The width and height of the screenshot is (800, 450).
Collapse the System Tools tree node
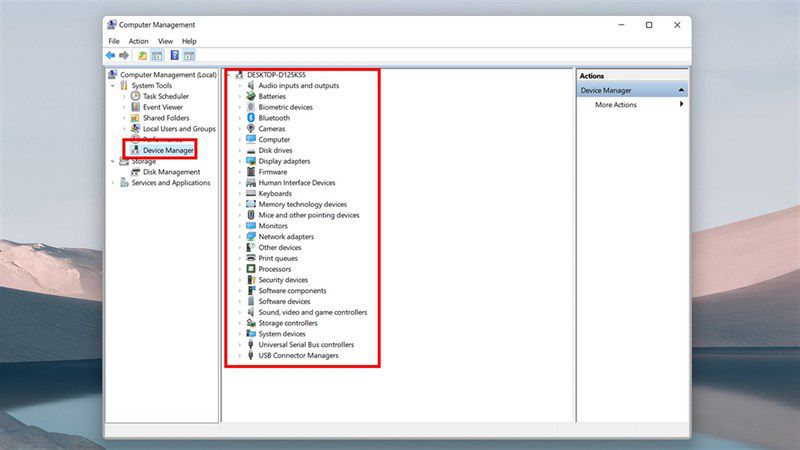point(113,86)
